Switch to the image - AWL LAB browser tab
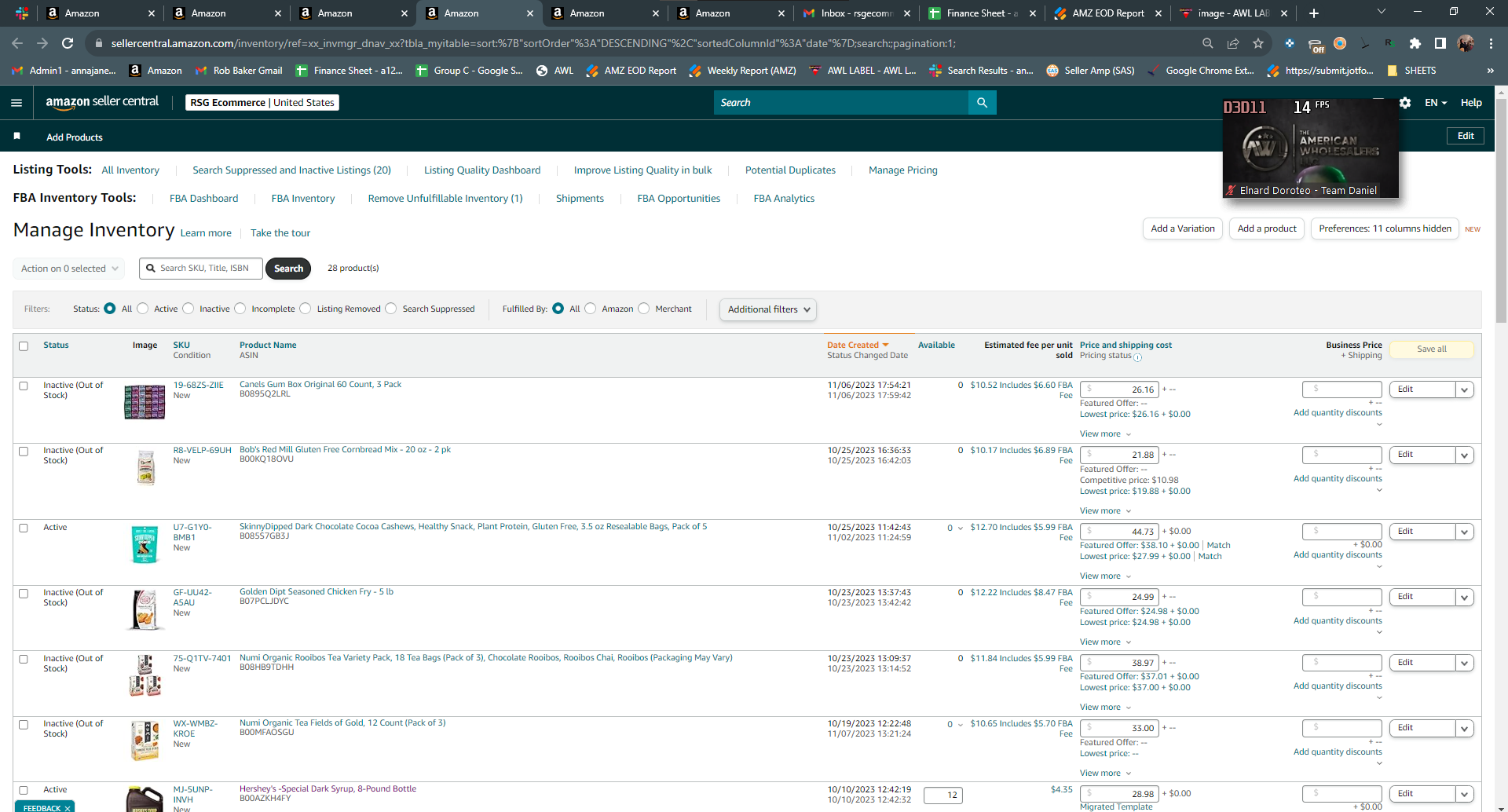 click(1232, 13)
